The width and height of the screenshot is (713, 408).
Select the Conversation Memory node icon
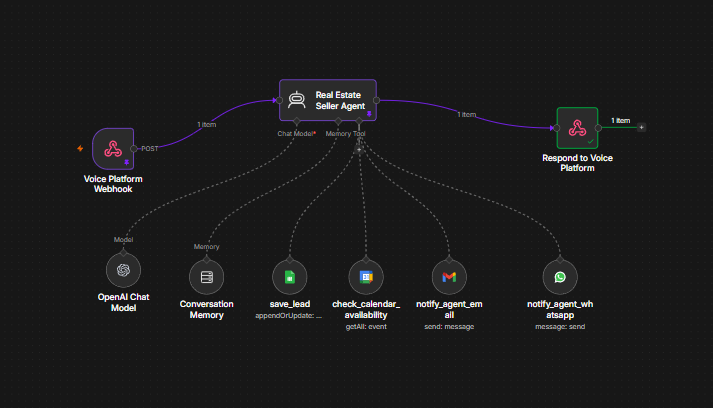coord(206,277)
